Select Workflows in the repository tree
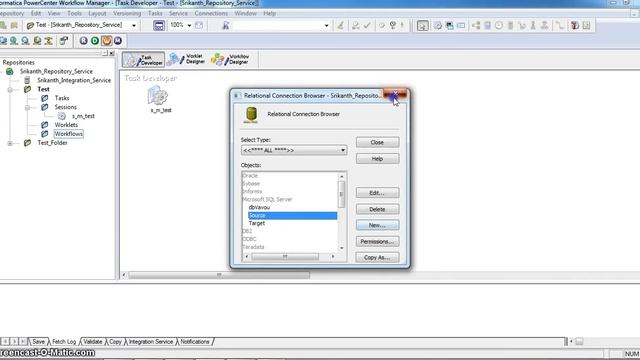 69,134
